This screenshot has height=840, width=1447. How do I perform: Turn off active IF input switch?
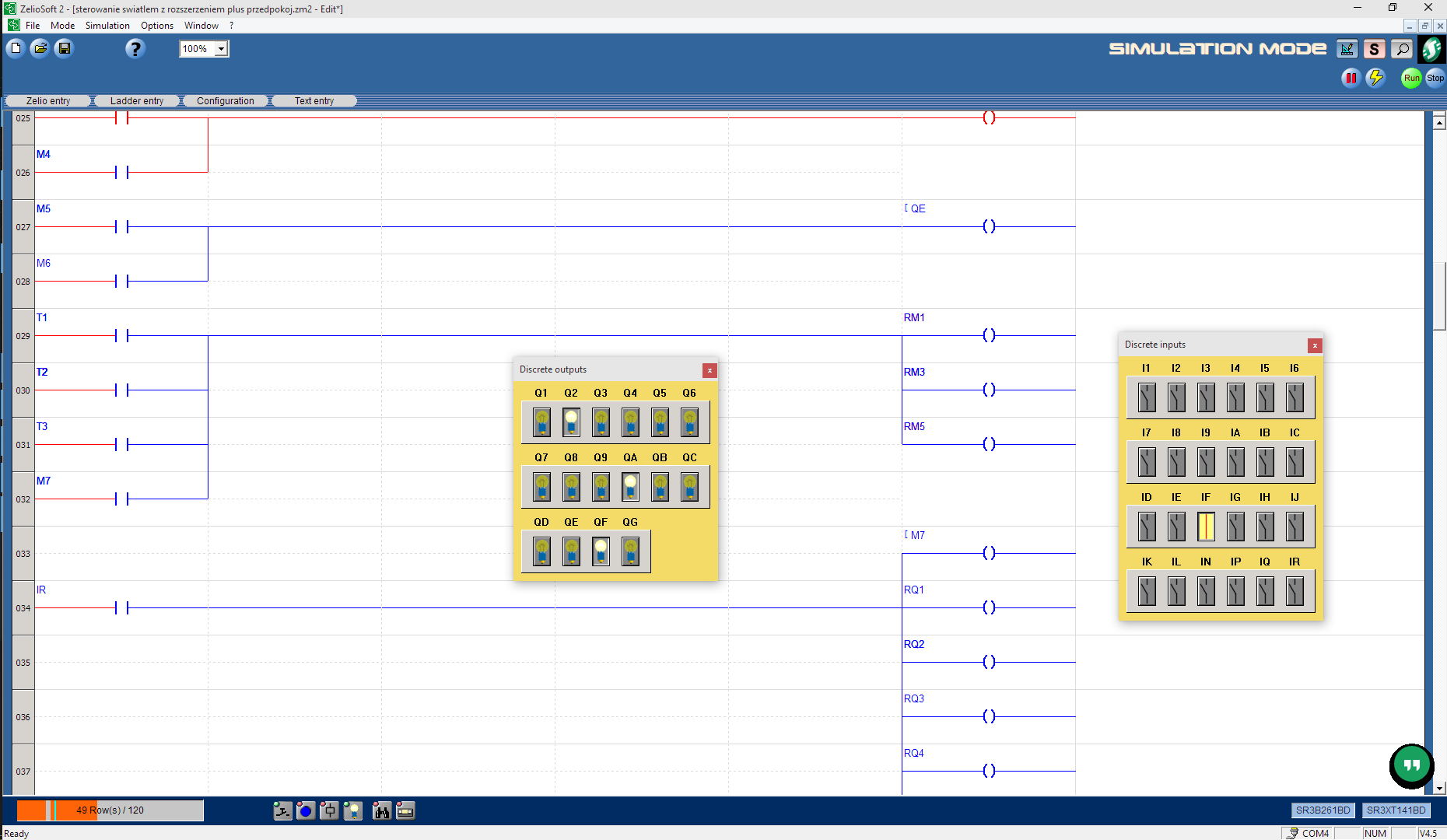(1206, 527)
